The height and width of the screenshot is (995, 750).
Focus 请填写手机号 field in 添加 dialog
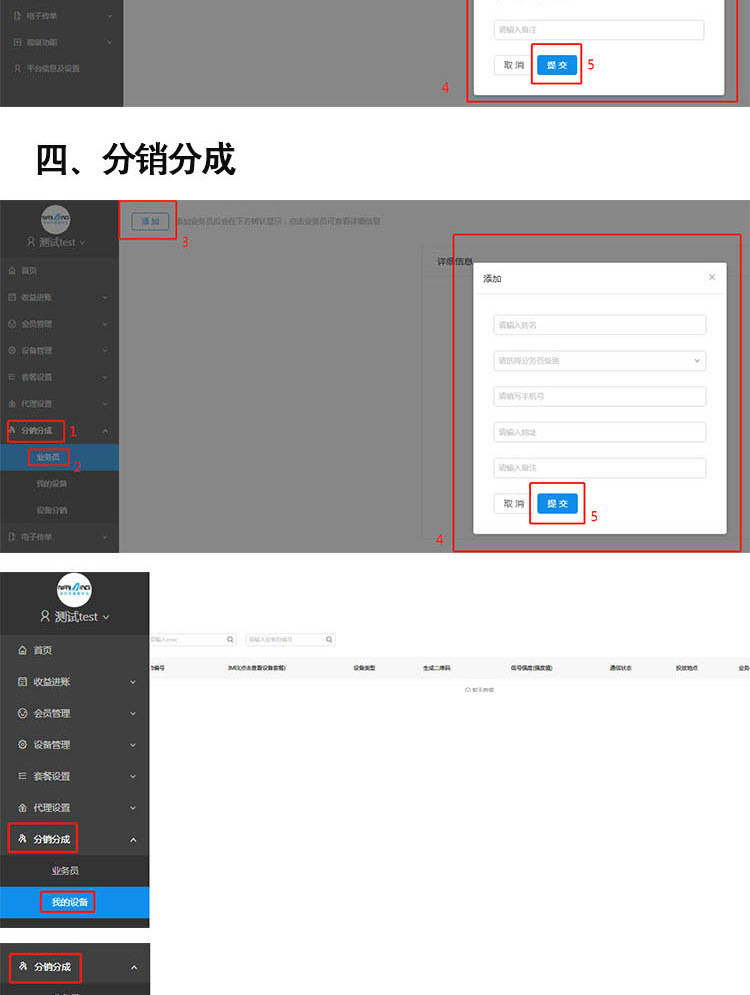click(x=600, y=396)
